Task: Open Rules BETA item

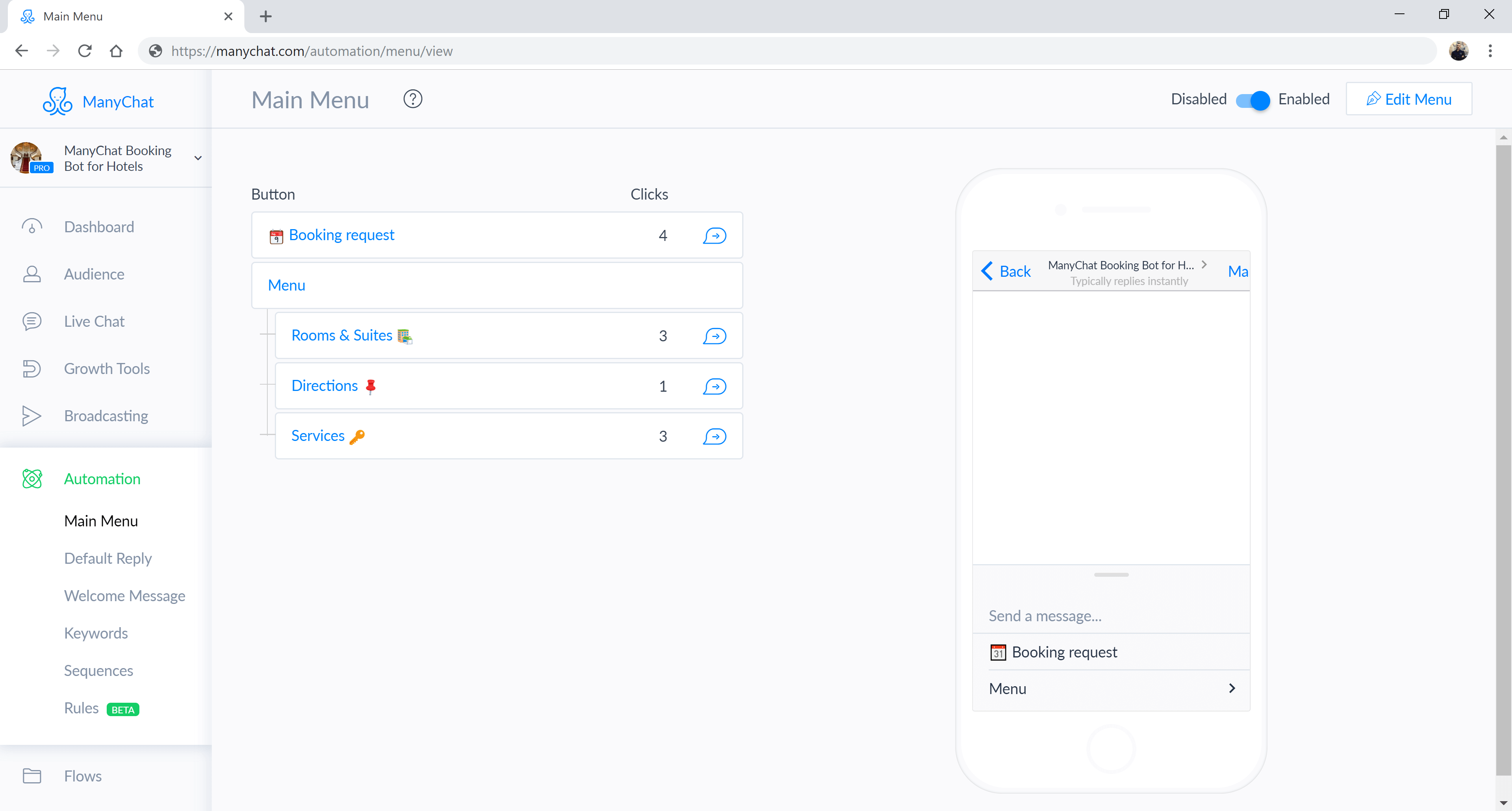Action: click(x=101, y=708)
